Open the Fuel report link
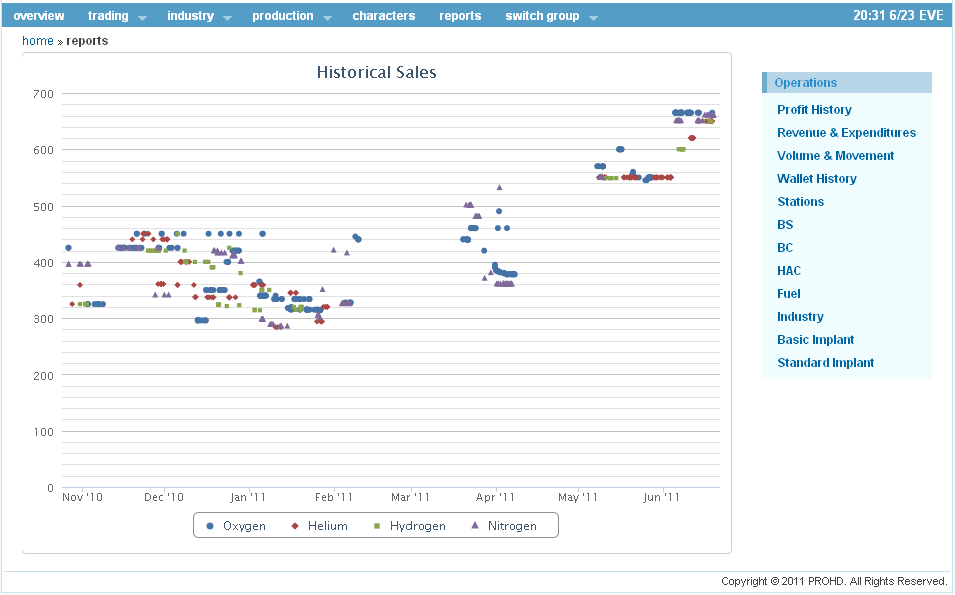Image resolution: width=955 pixels, height=595 pixels. point(788,294)
